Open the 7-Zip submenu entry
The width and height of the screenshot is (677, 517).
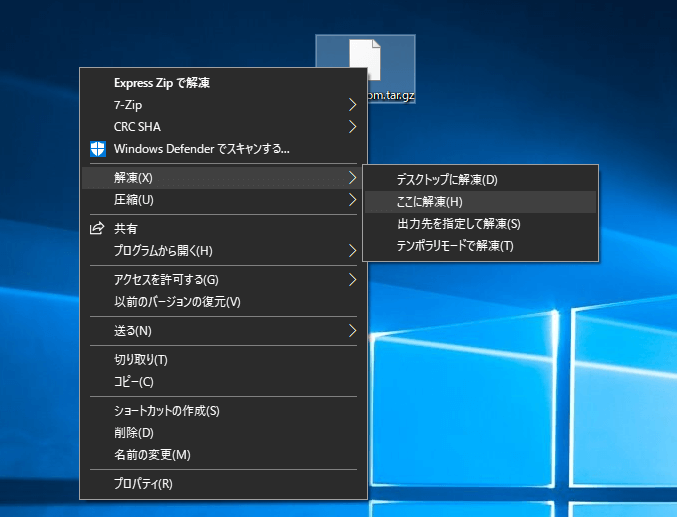point(224,105)
